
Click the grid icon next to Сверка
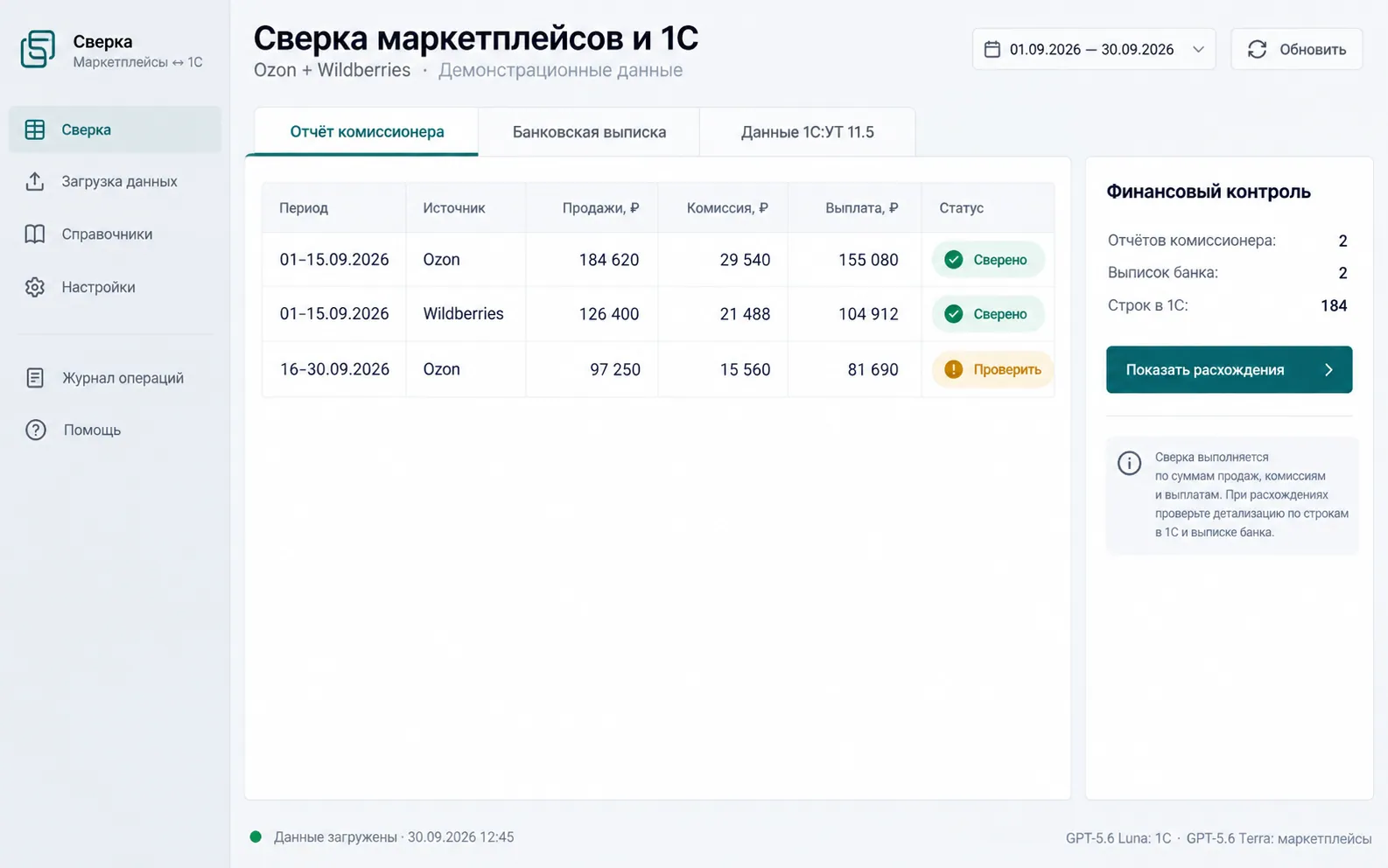[x=35, y=129]
